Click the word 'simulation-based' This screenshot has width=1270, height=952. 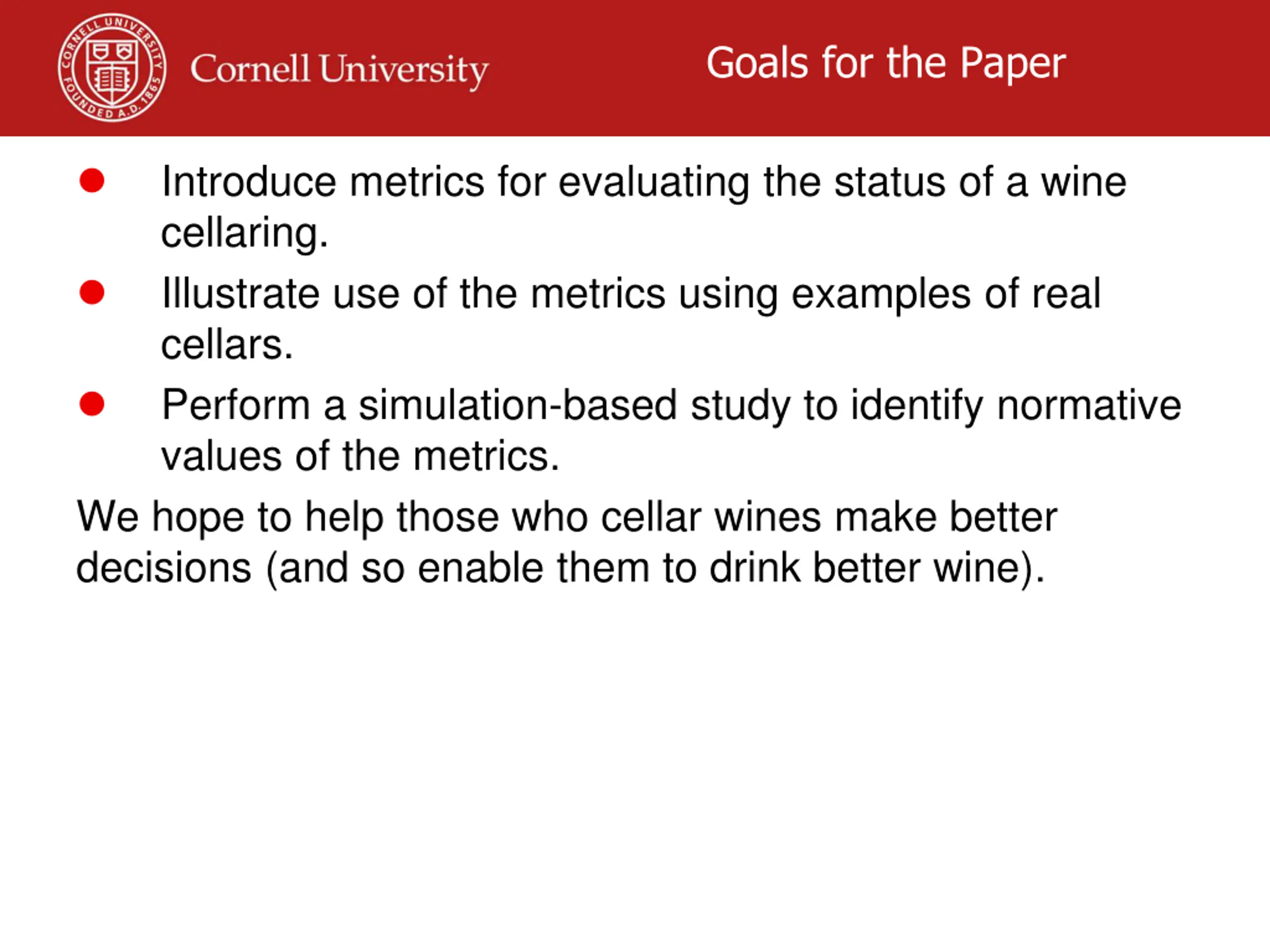click(518, 405)
